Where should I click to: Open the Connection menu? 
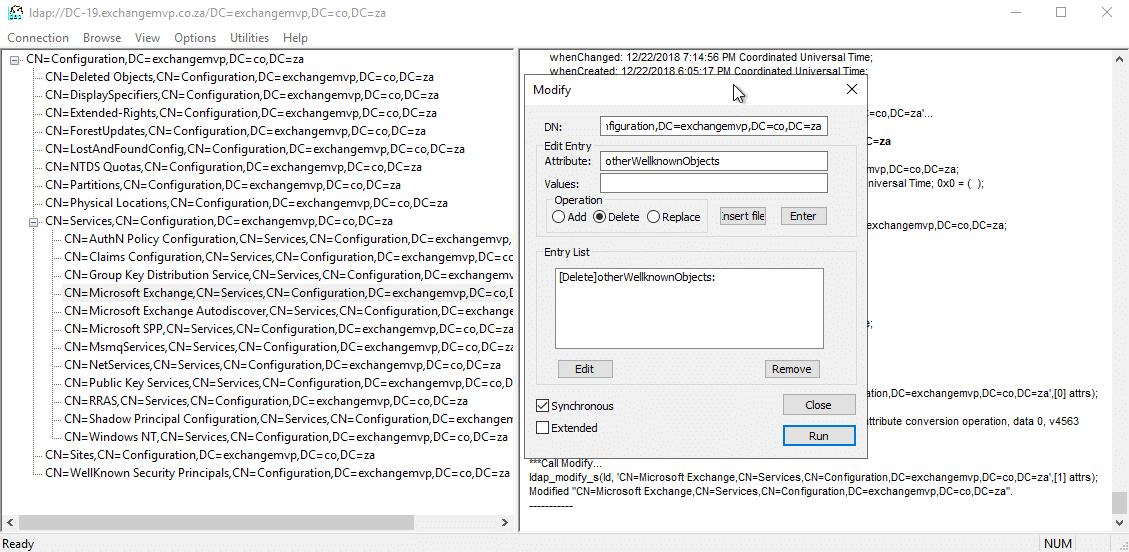click(x=38, y=38)
